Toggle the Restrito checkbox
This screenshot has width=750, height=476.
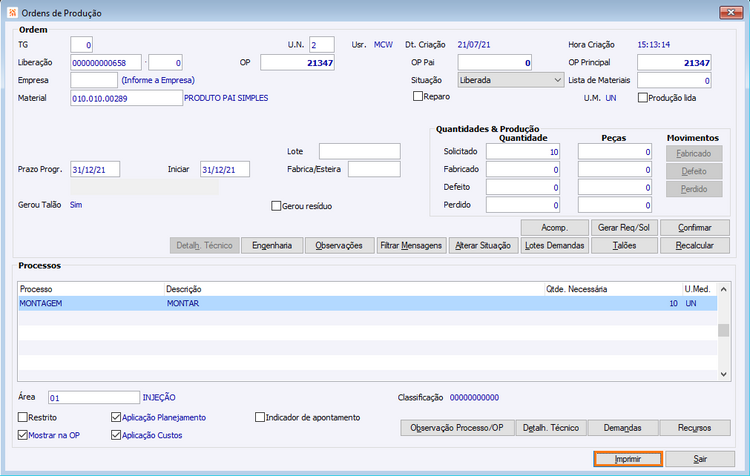tap(22, 417)
